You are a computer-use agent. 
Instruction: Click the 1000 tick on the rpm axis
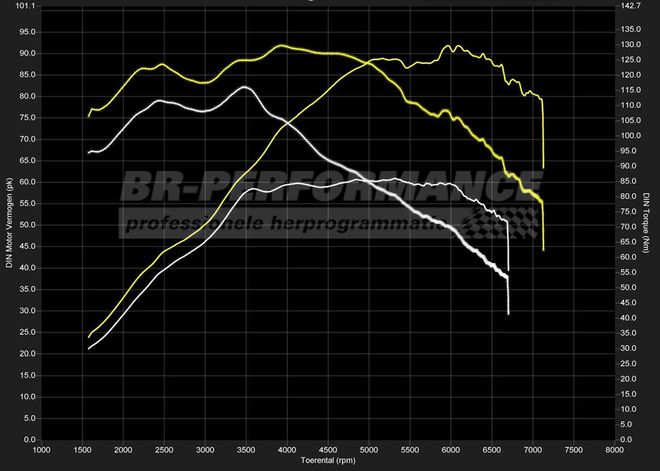[42, 450]
